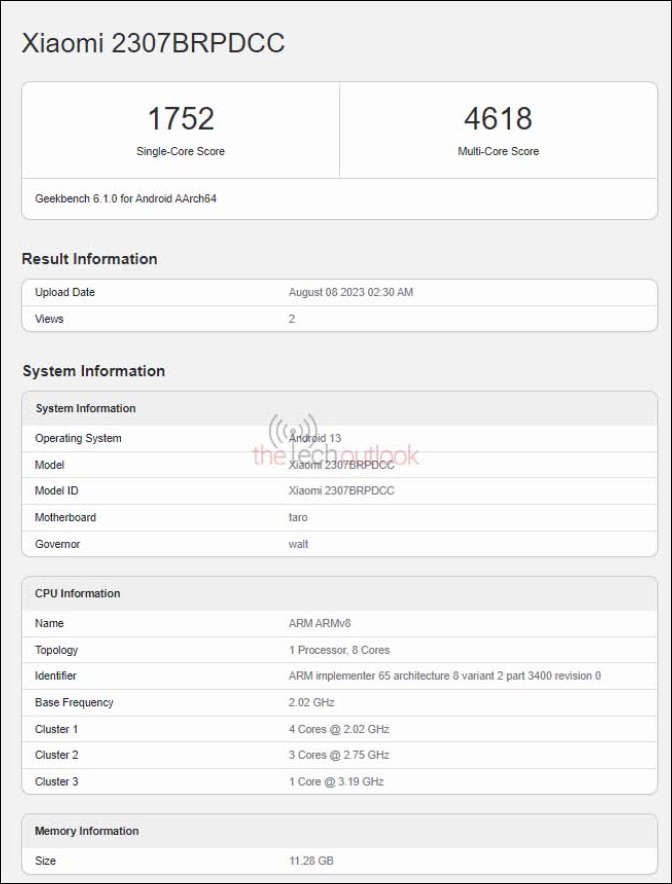Click the 1 Core @ 3.19 GHz value

336,781
